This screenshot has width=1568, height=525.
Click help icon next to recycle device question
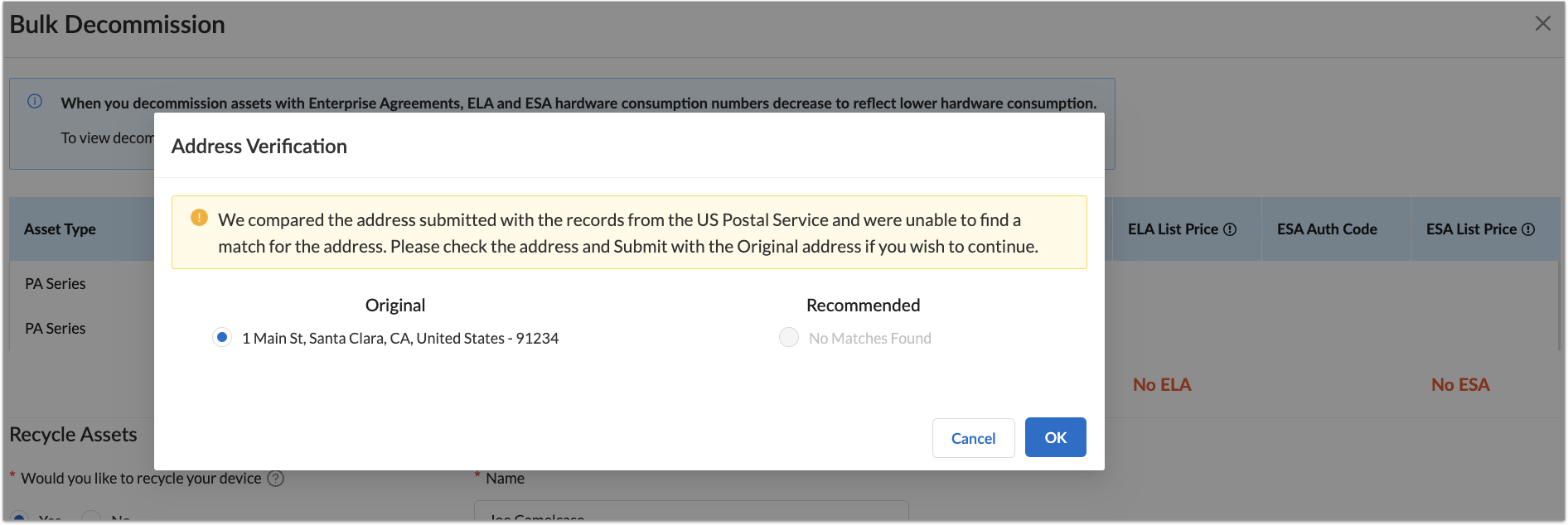[x=276, y=479]
